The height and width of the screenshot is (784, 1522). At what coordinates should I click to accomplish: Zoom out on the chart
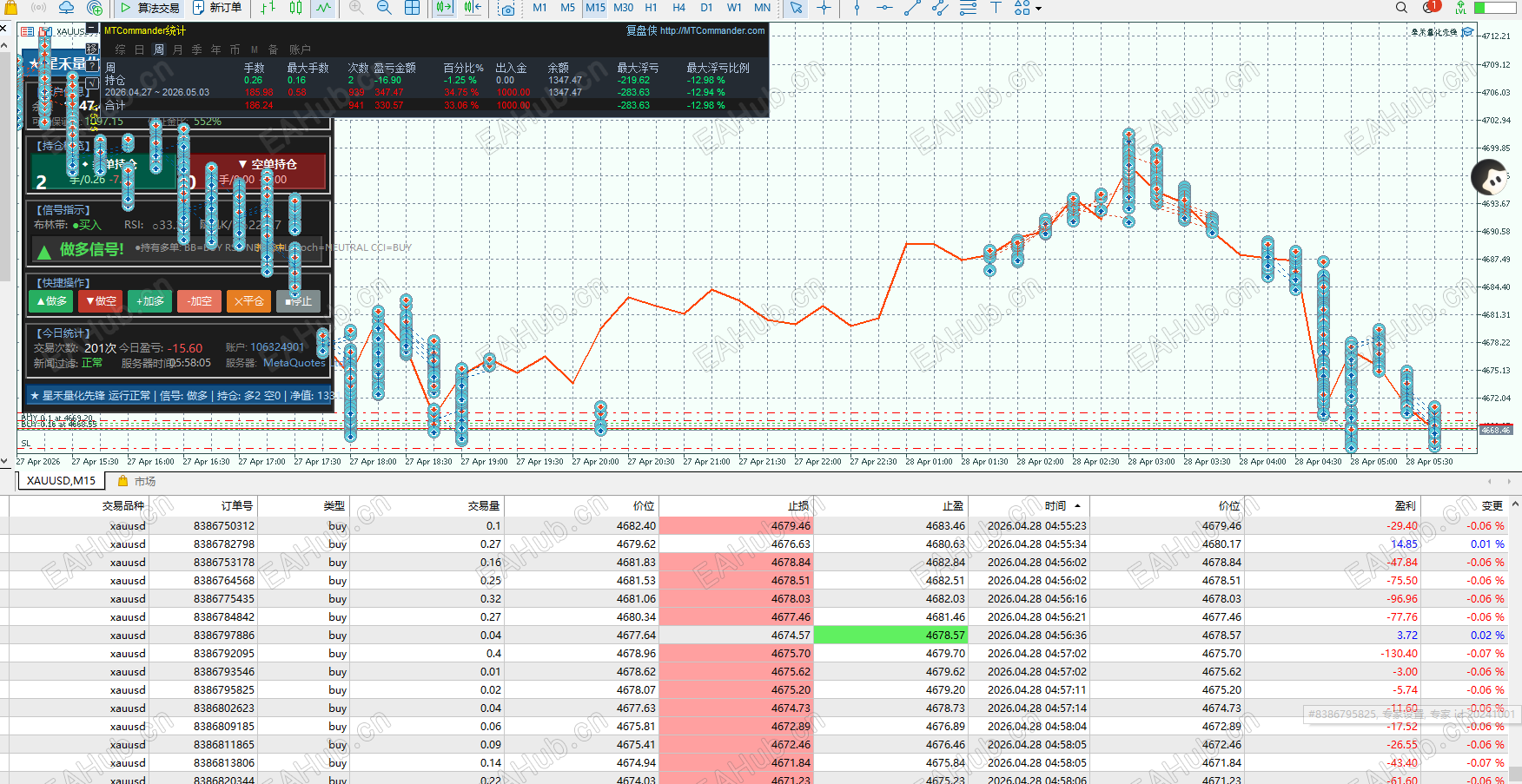(x=384, y=8)
